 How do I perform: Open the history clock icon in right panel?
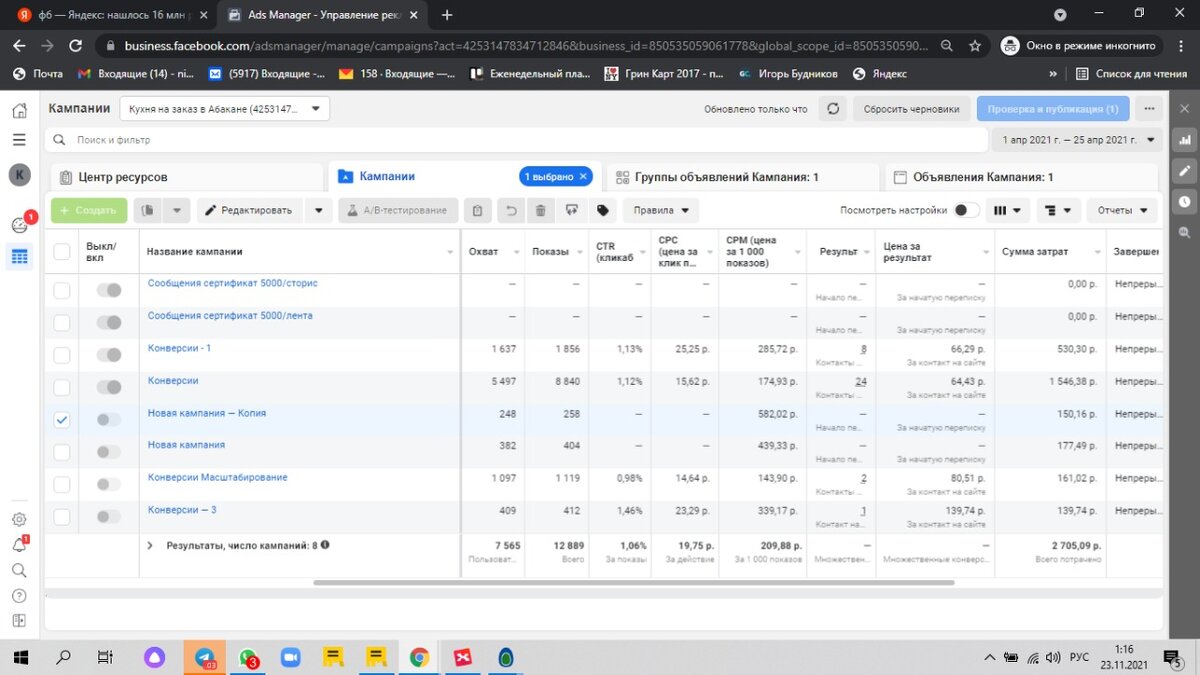1185,201
